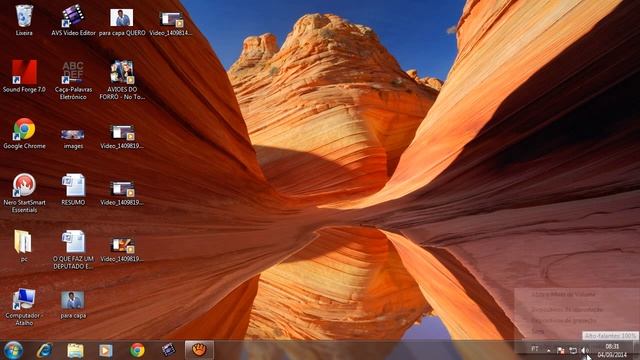The image size is (640, 360).
Task: Click the PT language indicator
Action: point(535,349)
